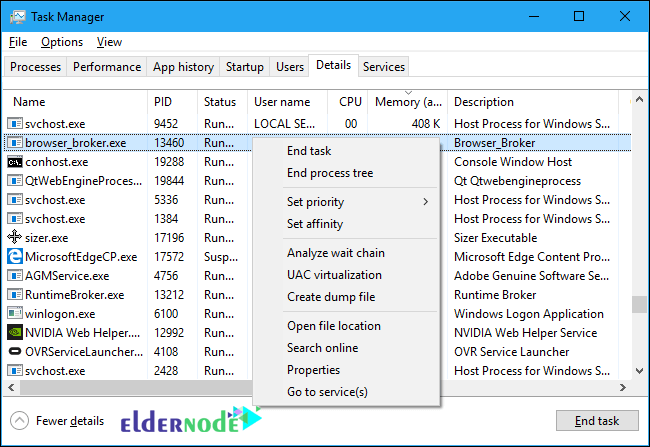Switch to the Users tab
Image resolution: width=650 pixels, height=447 pixels.
pyautogui.click(x=290, y=67)
